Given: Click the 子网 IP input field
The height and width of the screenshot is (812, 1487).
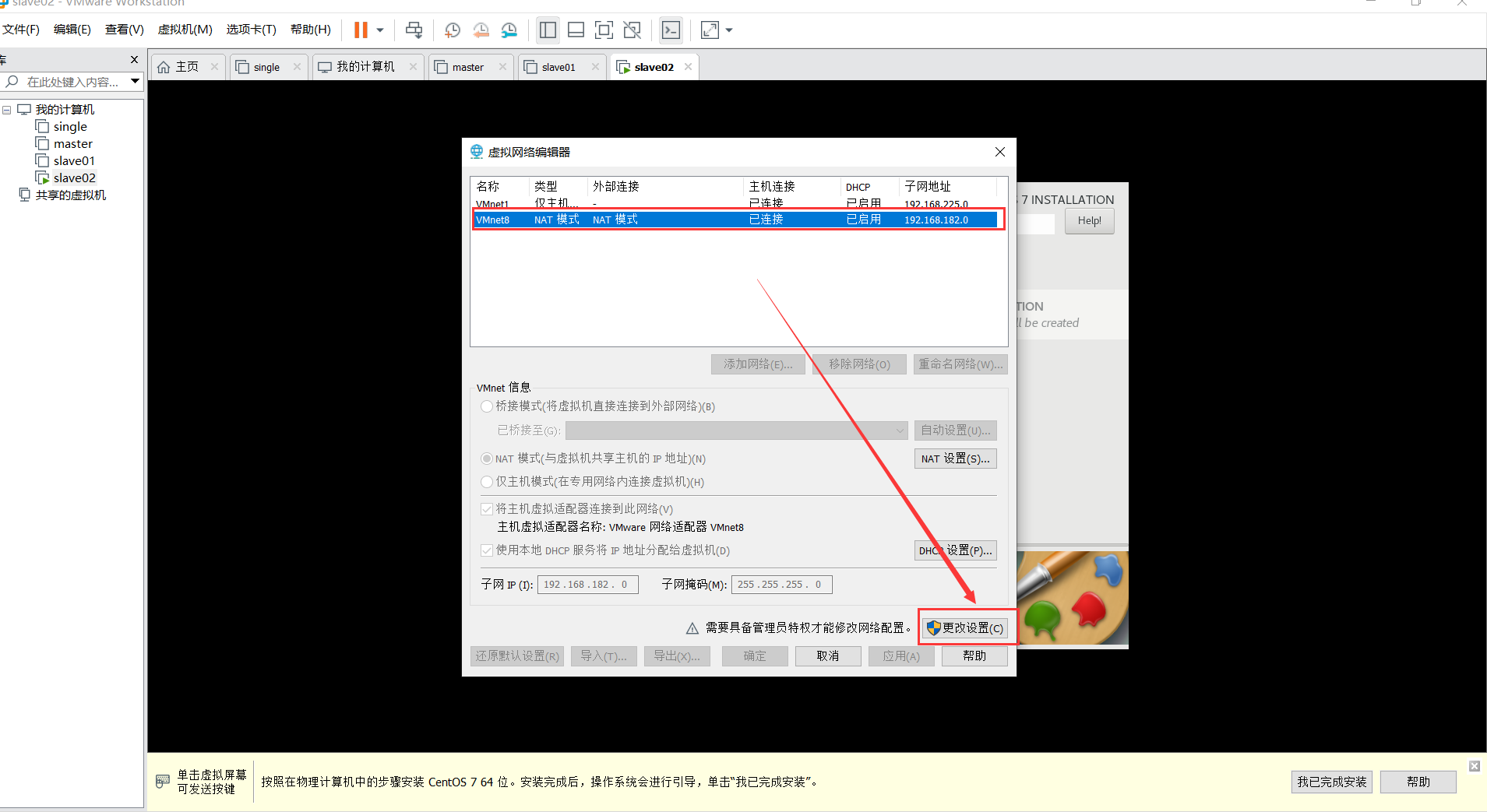Looking at the screenshot, I should pos(587,584).
